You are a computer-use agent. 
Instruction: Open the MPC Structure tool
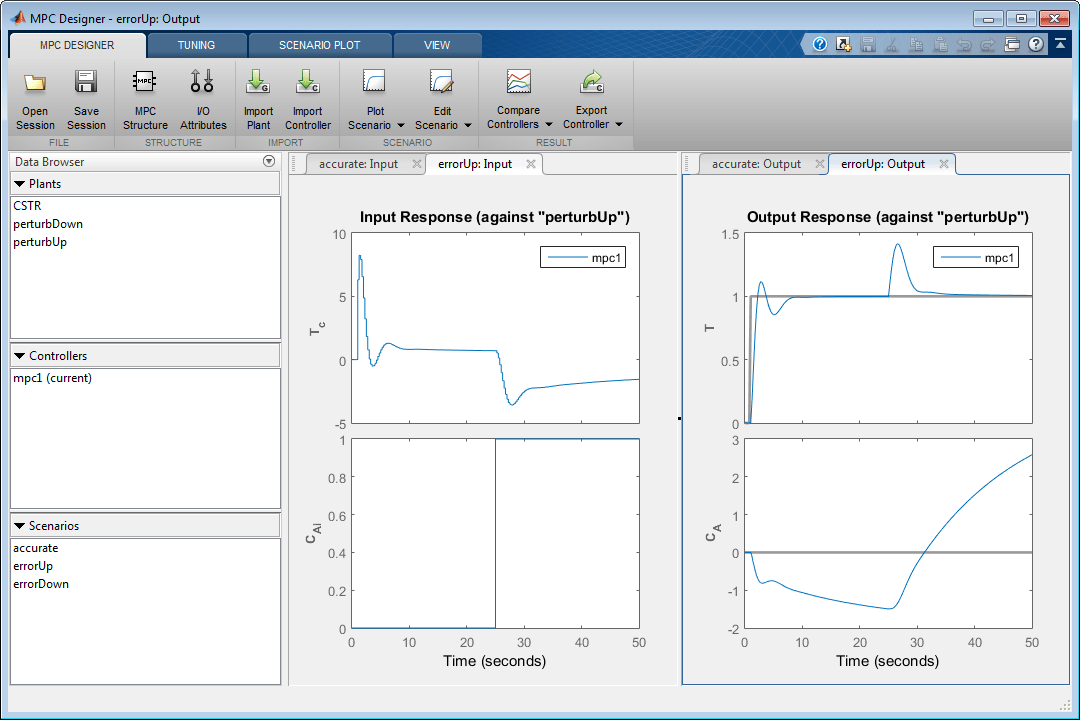[x=145, y=99]
